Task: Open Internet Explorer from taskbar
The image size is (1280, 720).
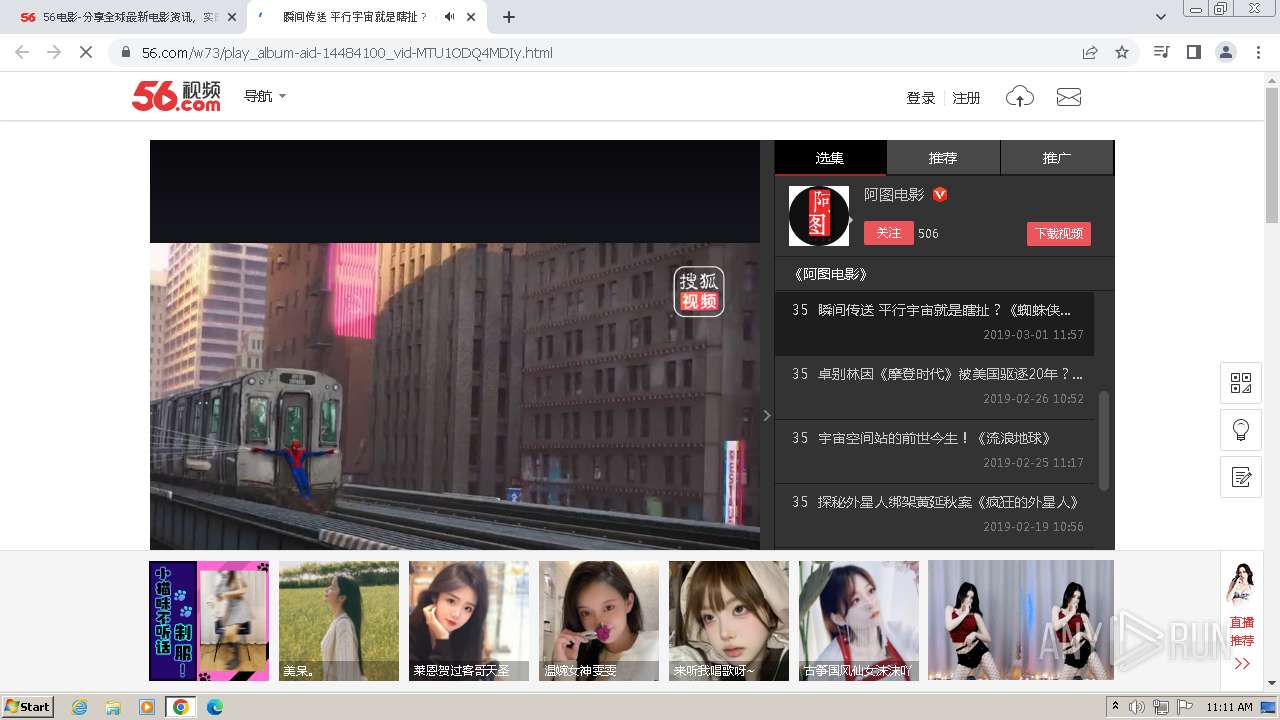Action: [x=79, y=707]
